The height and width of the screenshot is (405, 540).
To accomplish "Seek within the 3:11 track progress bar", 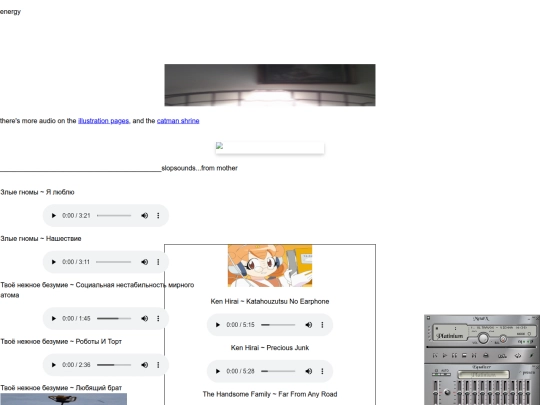I will [x=114, y=262].
